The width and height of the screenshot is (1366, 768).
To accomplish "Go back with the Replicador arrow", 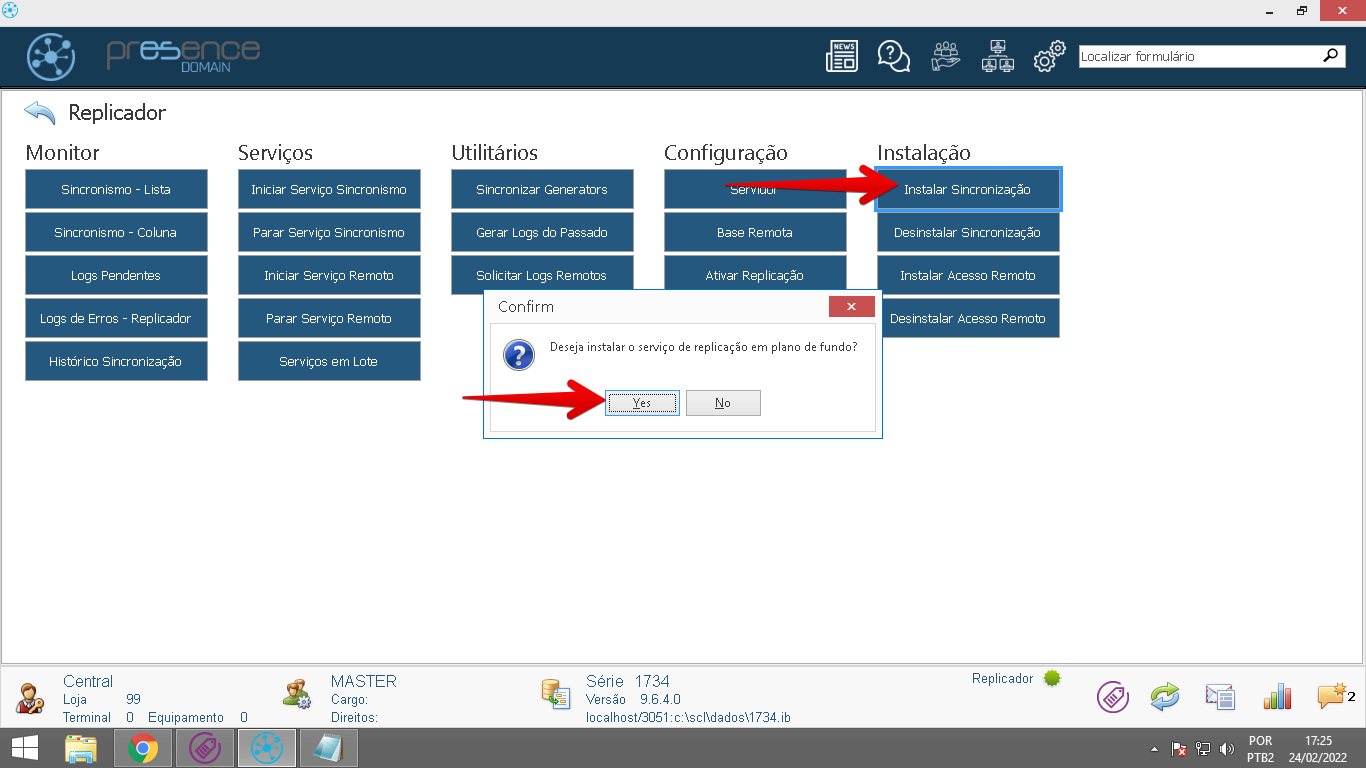I will [40, 112].
